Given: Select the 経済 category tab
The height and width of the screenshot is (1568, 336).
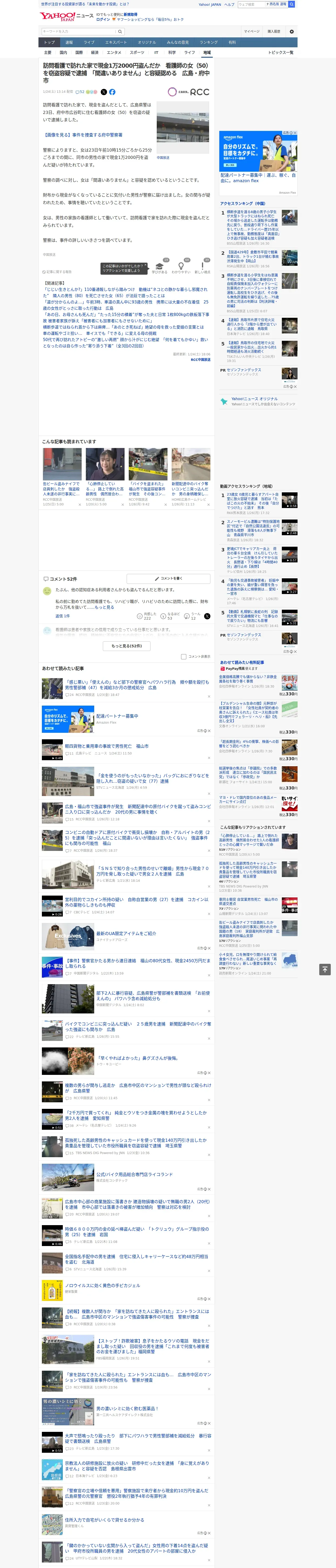Looking at the screenshot, I should tap(94, 52).
